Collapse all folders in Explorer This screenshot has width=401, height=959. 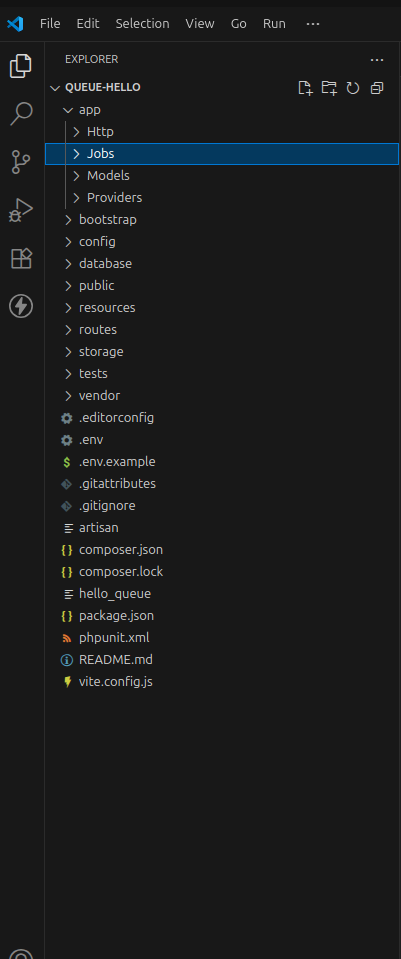pyautogui.click(x=377, y=88)
